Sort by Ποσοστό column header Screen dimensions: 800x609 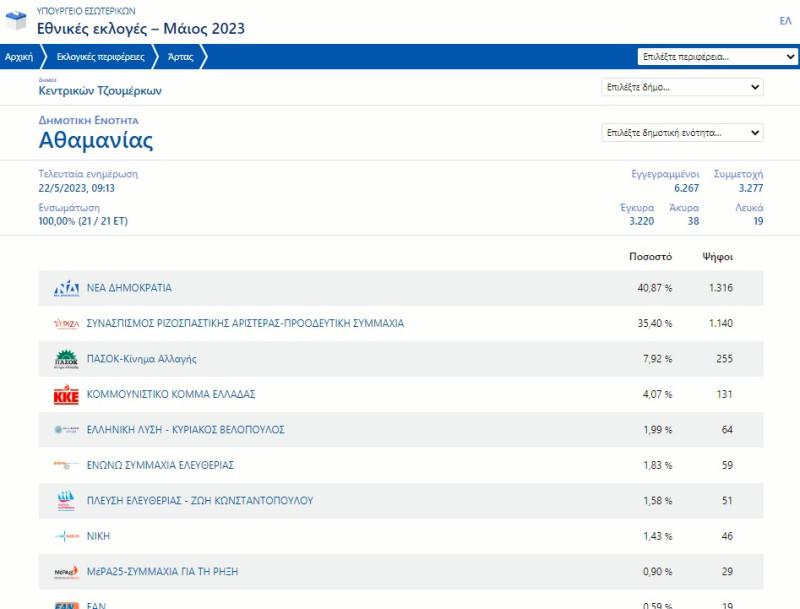point(650,257)
